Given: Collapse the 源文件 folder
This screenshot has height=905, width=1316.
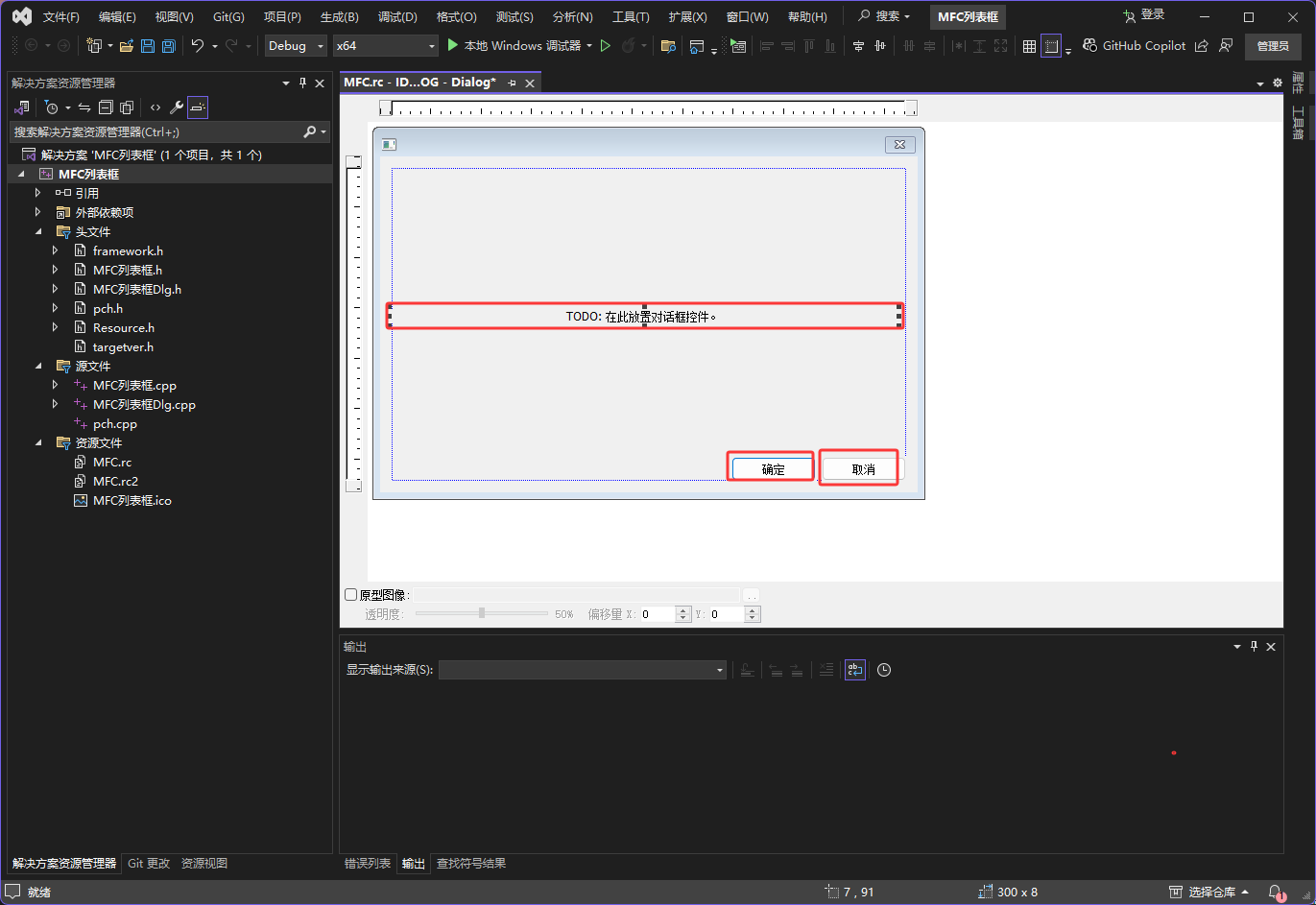Looking at the screenshot, I should (x=38, y=366).
